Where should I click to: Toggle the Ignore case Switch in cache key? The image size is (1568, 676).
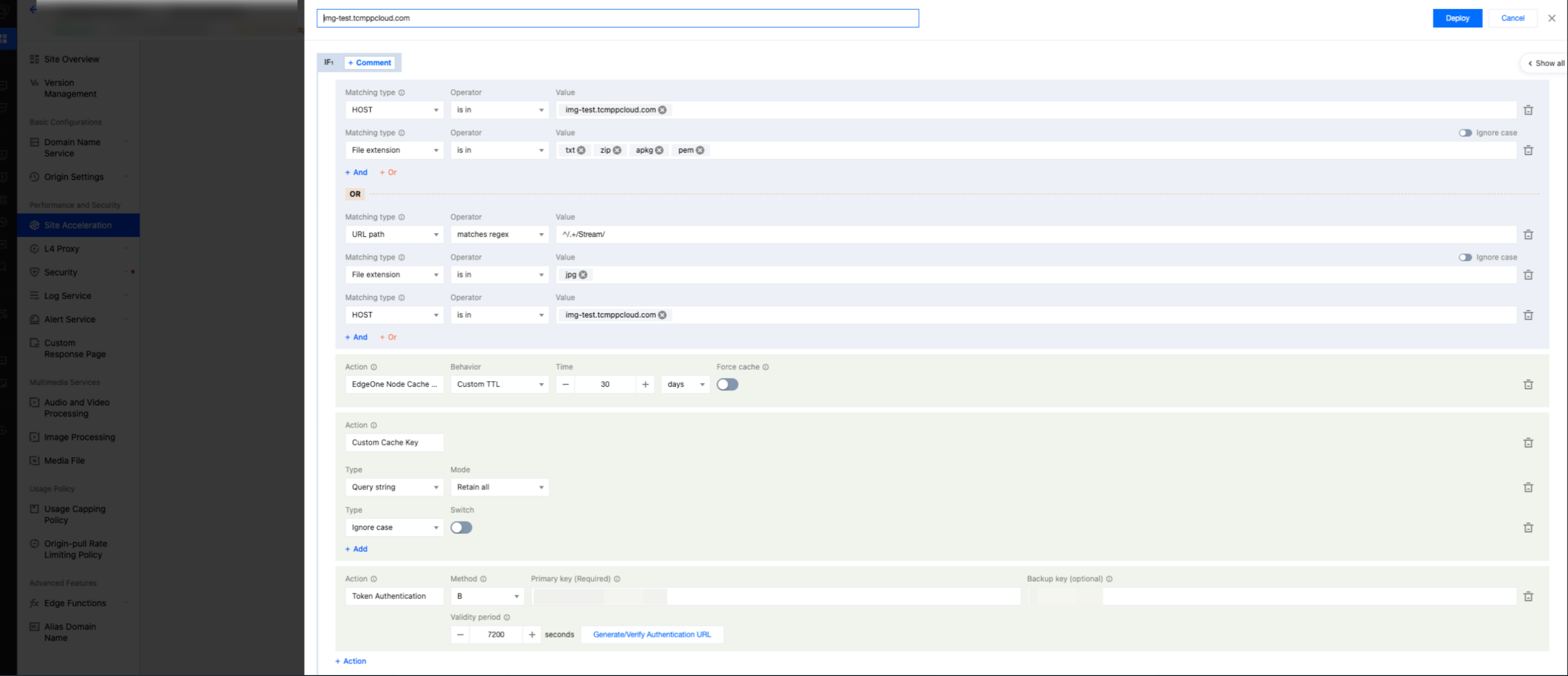click(x=461, y=527)
